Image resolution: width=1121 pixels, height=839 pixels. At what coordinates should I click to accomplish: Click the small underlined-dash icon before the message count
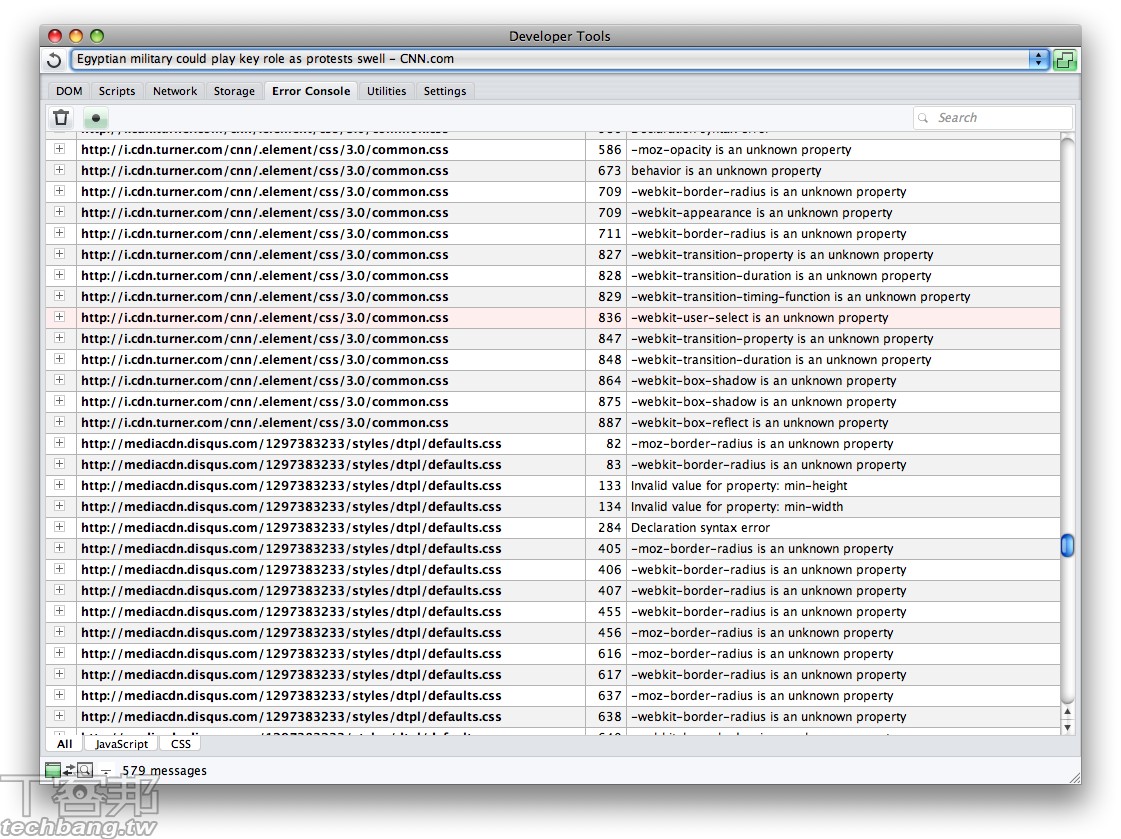(106, 771)
